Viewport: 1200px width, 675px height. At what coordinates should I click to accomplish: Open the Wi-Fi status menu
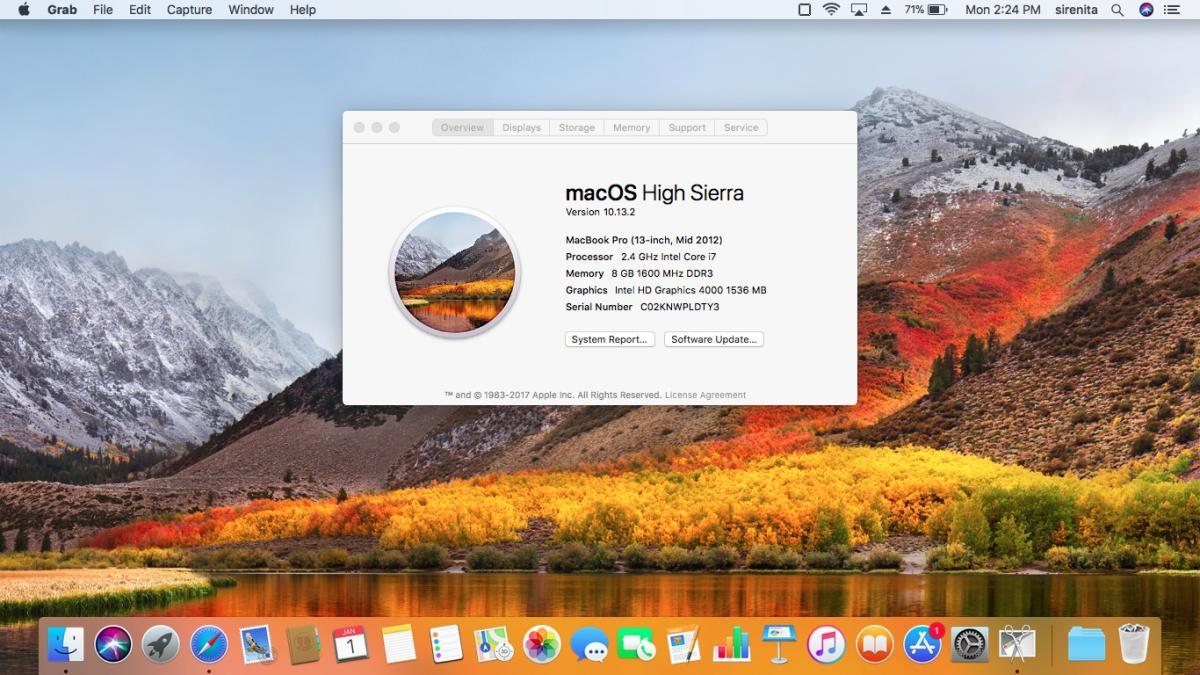pyautogui.click(x=831, y=10)
